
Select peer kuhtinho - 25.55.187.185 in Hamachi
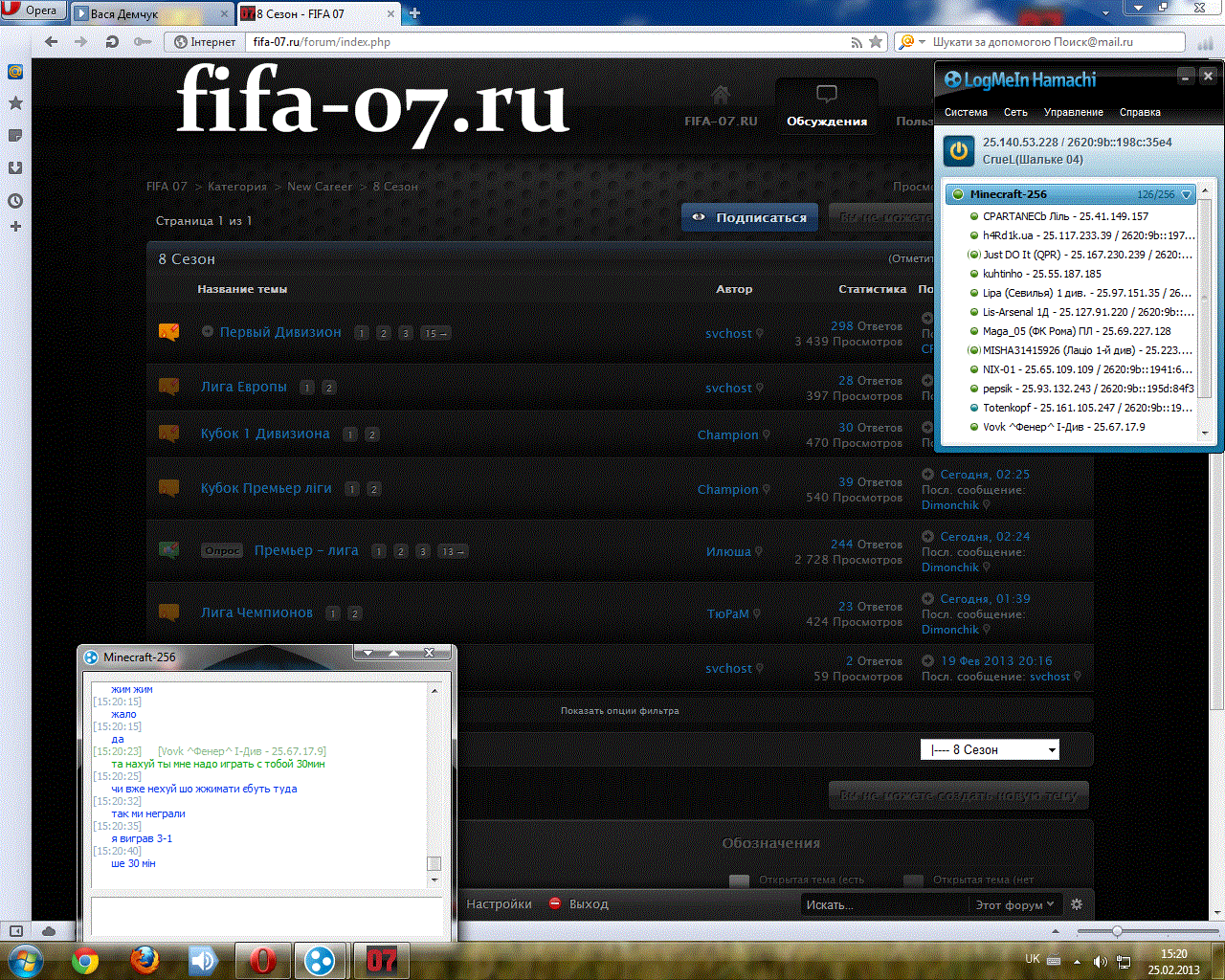click(1042, 274)
